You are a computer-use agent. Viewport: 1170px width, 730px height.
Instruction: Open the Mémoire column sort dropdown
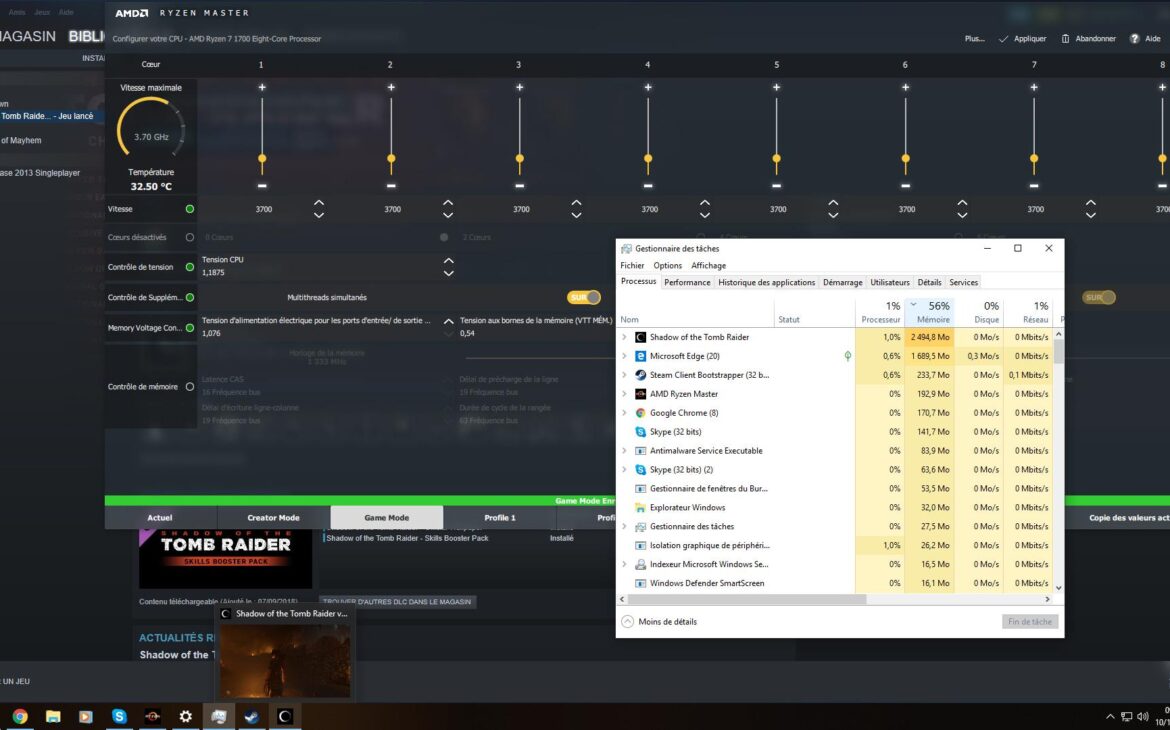(914, 305)
